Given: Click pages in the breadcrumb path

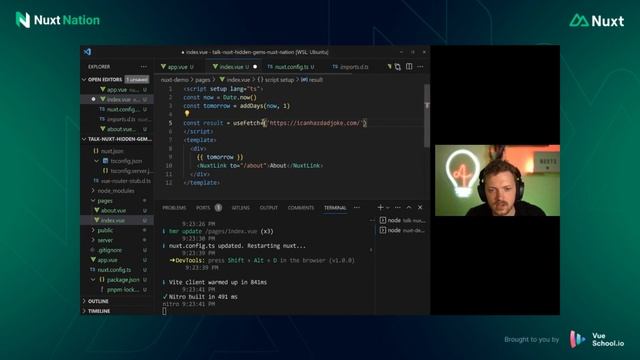Looking at the screenshot, I should [x=202, y=80].
